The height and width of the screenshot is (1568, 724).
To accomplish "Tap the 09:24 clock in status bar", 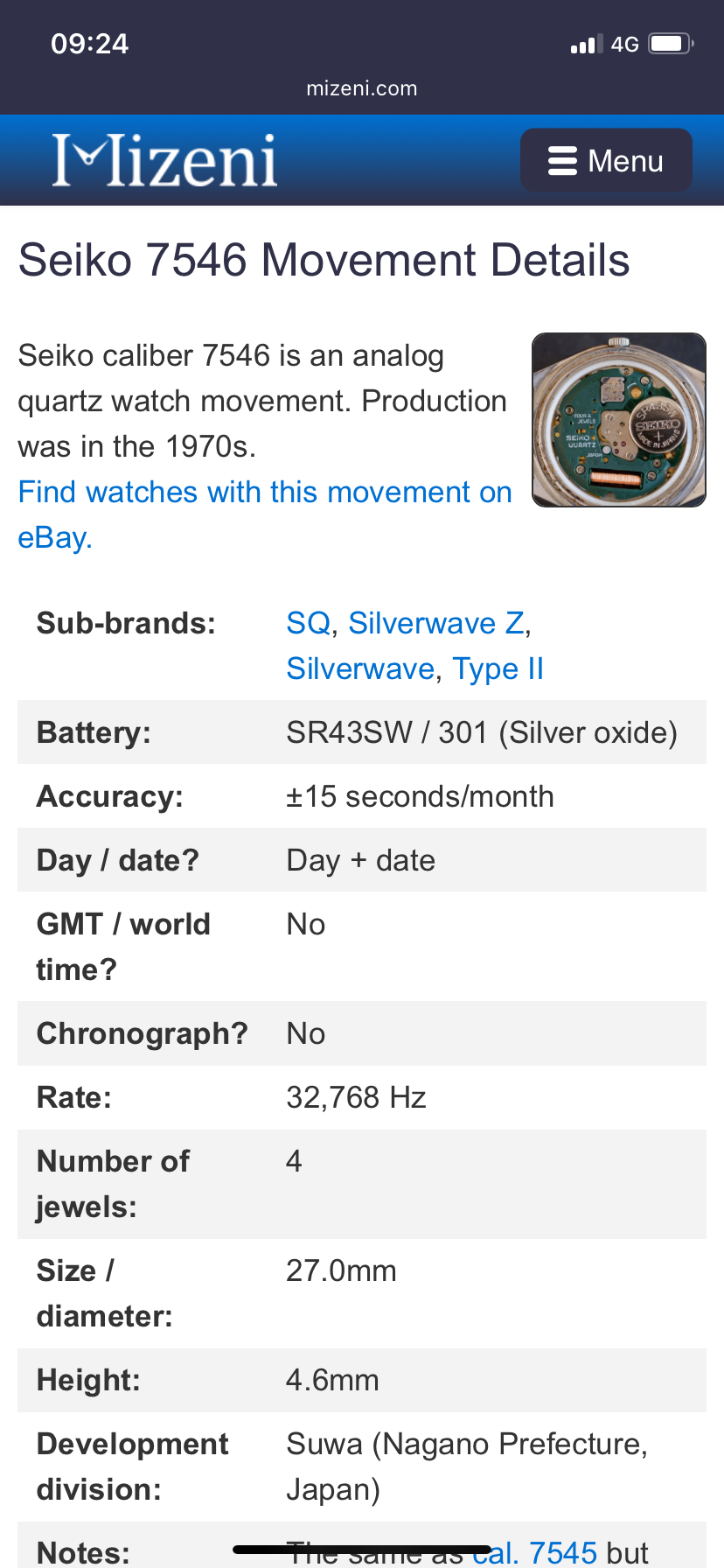I will pyautogui.click(x=90, y=43).
